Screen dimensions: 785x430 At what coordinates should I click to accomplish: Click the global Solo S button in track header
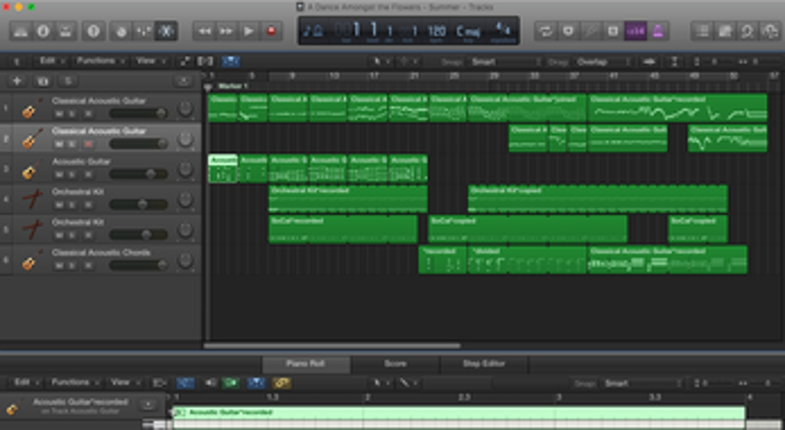click(68, 81)
